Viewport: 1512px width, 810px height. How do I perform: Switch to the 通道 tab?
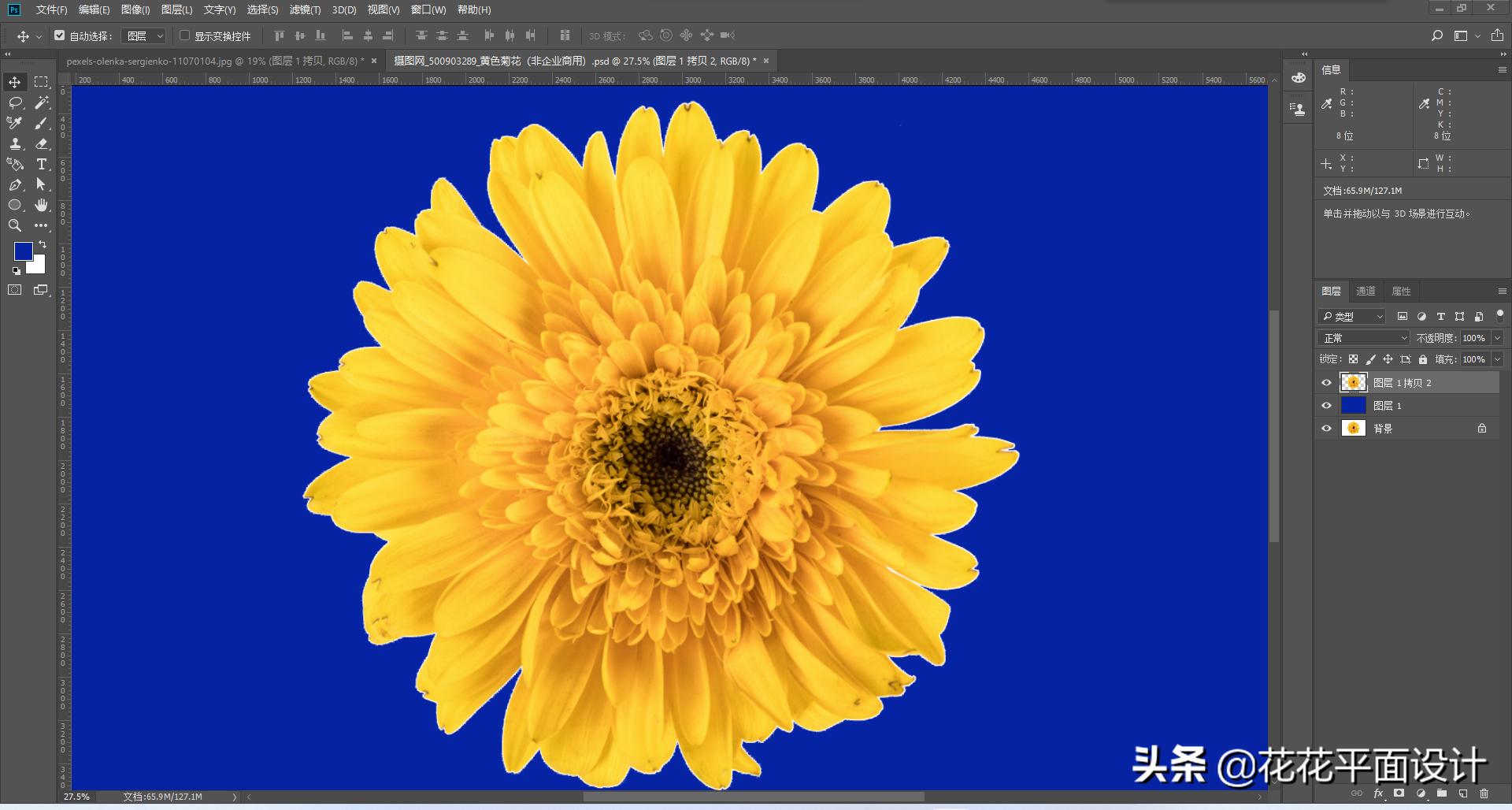(x=1366, y=291)
